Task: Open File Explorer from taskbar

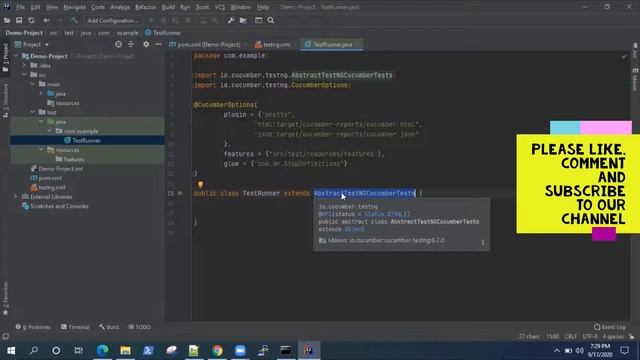Action: point(125,350)
